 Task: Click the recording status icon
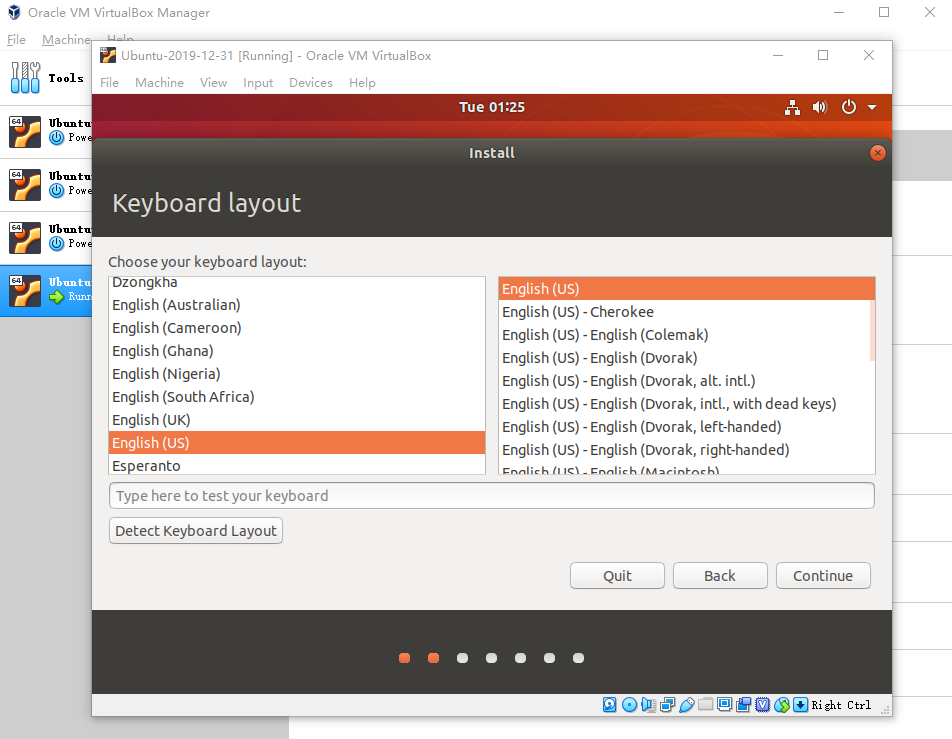click(x=743, y=704)
